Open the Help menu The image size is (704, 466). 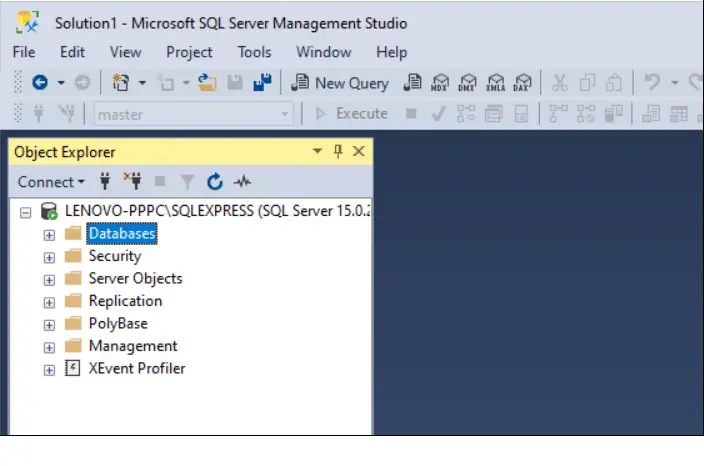[392, 52]
